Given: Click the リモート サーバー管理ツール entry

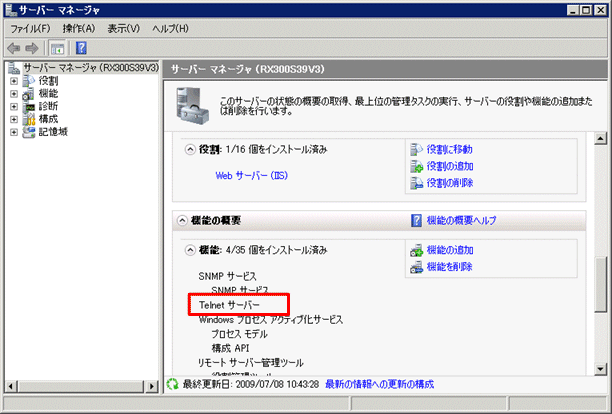Looking at the screenshot, I should coord(251,363).
